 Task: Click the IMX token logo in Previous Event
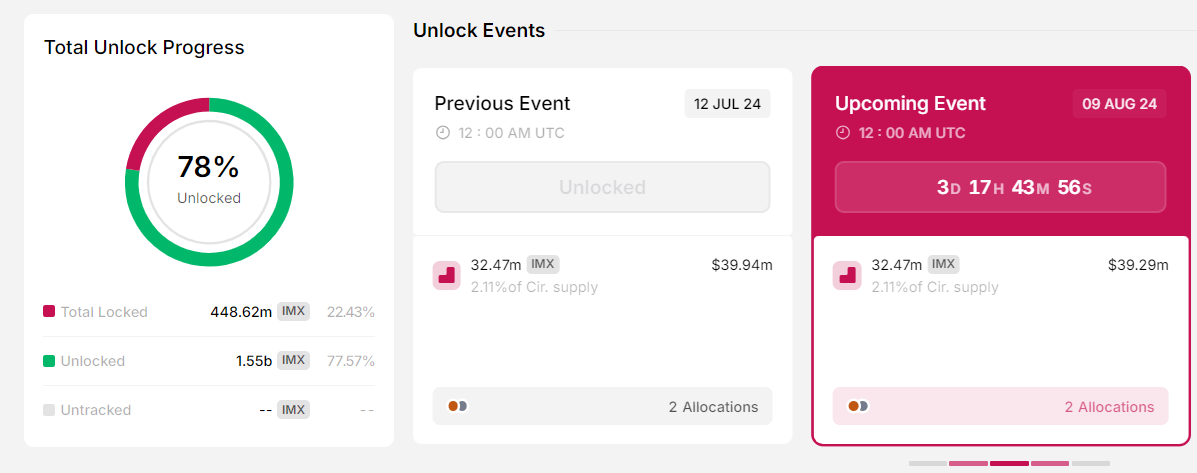(446, 275)
